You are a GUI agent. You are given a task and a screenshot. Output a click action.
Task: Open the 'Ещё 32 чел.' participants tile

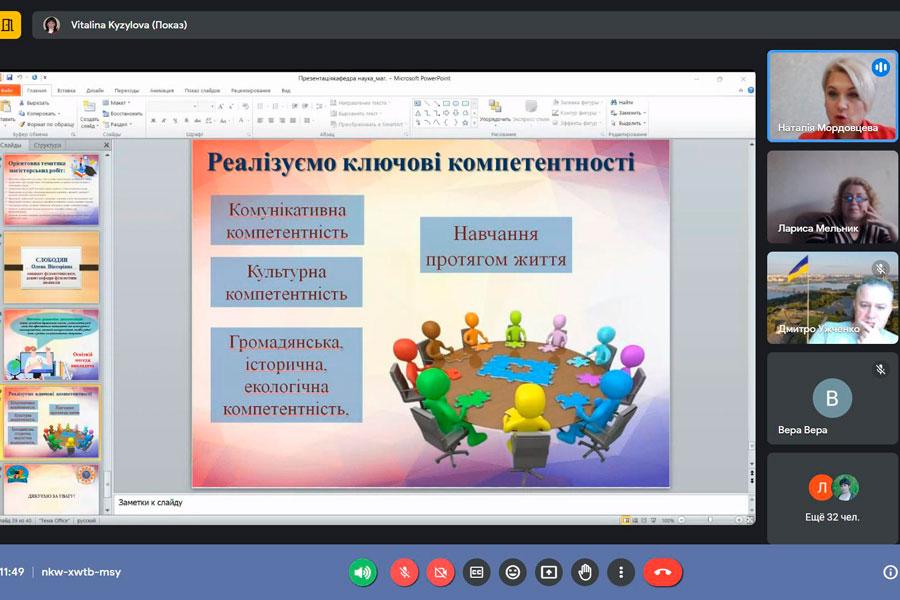click(832, 497)
